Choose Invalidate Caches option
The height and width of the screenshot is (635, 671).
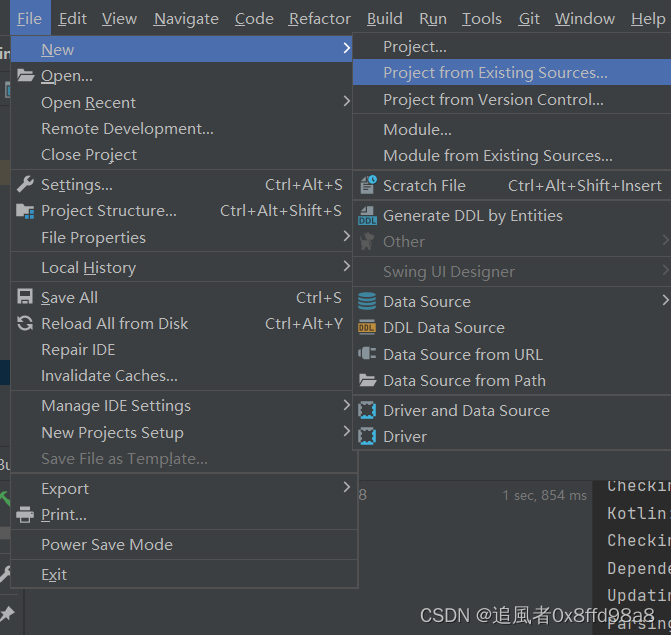[x=109, y=376]
